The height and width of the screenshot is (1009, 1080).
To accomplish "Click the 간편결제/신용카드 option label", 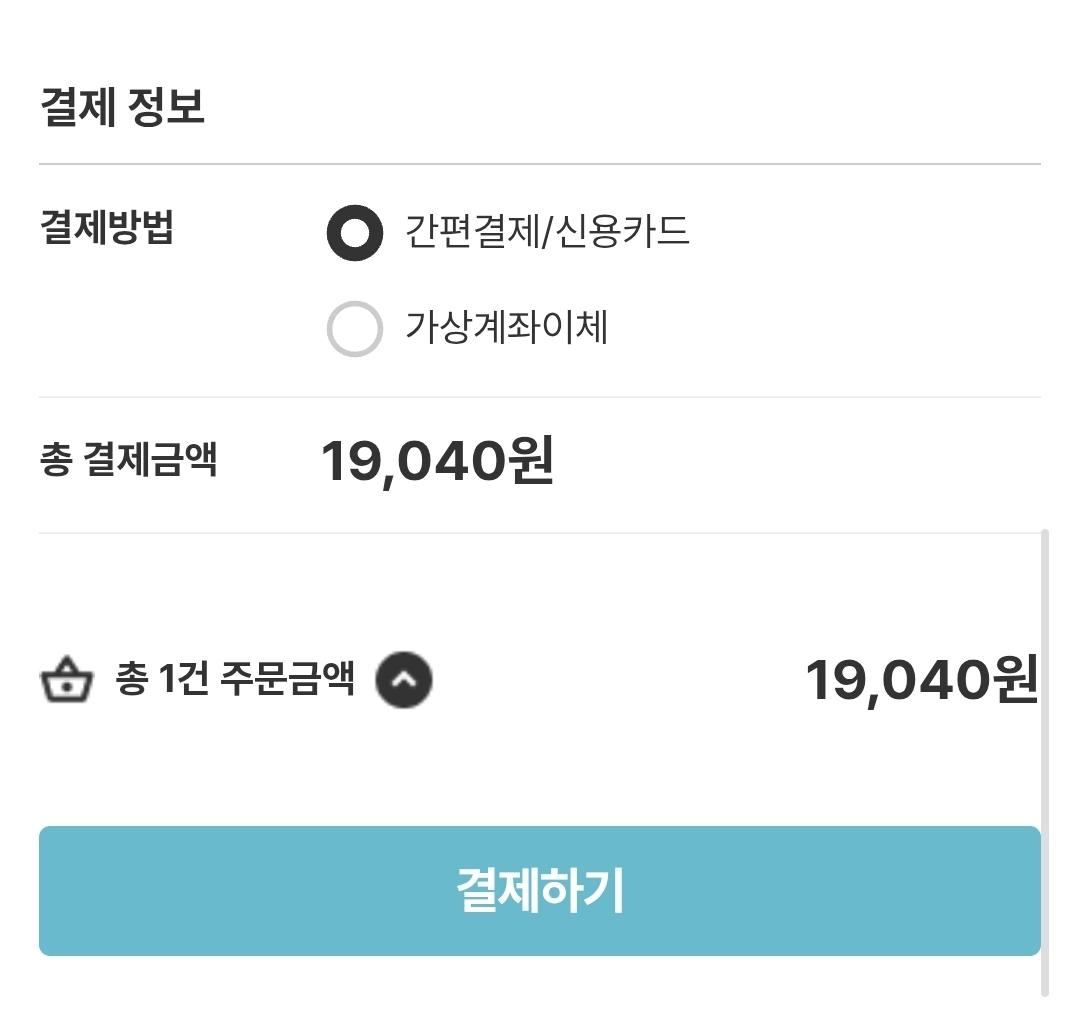I will coord(547,232).
